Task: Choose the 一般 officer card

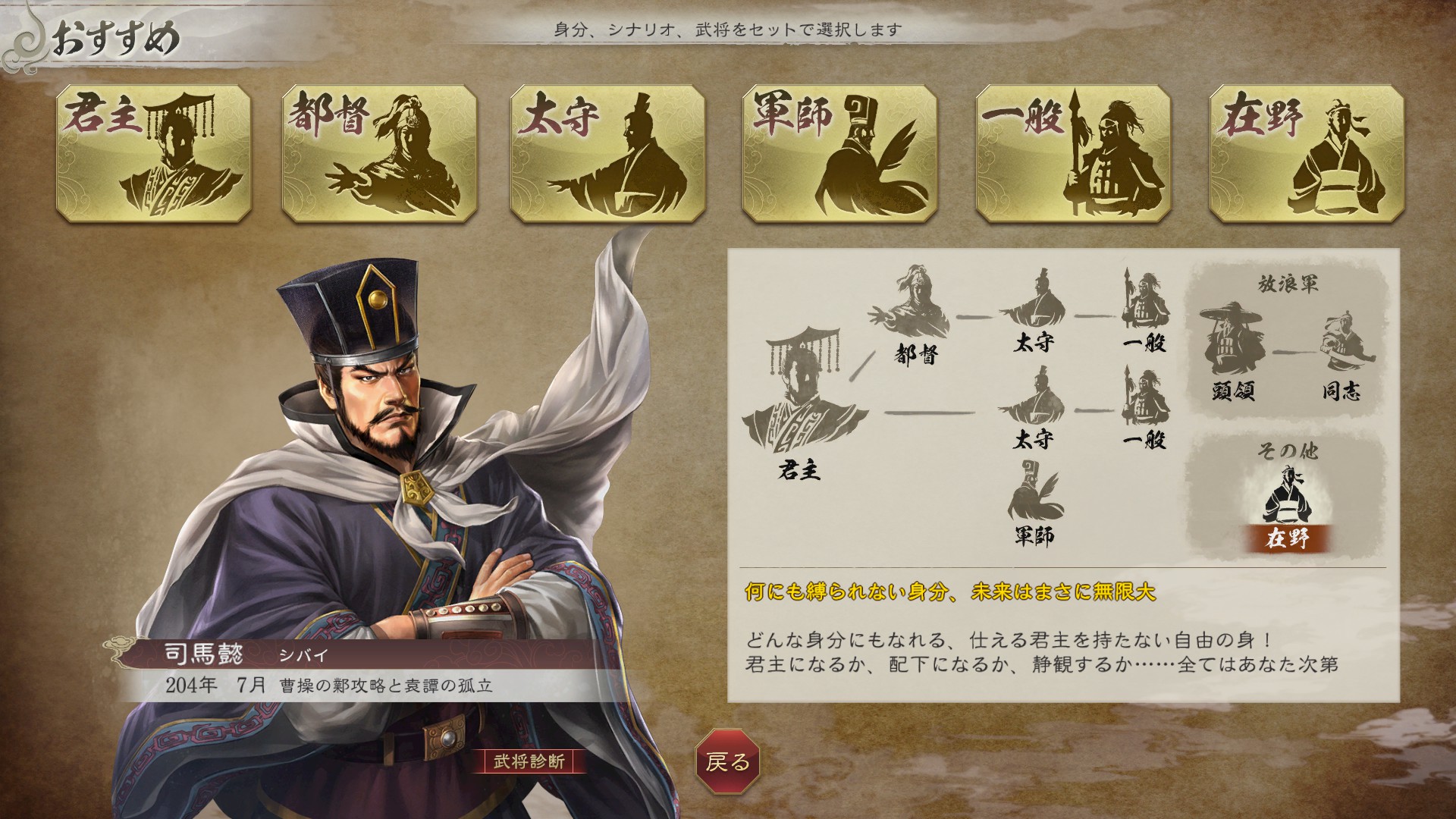Action: [x=1073, y=154]
